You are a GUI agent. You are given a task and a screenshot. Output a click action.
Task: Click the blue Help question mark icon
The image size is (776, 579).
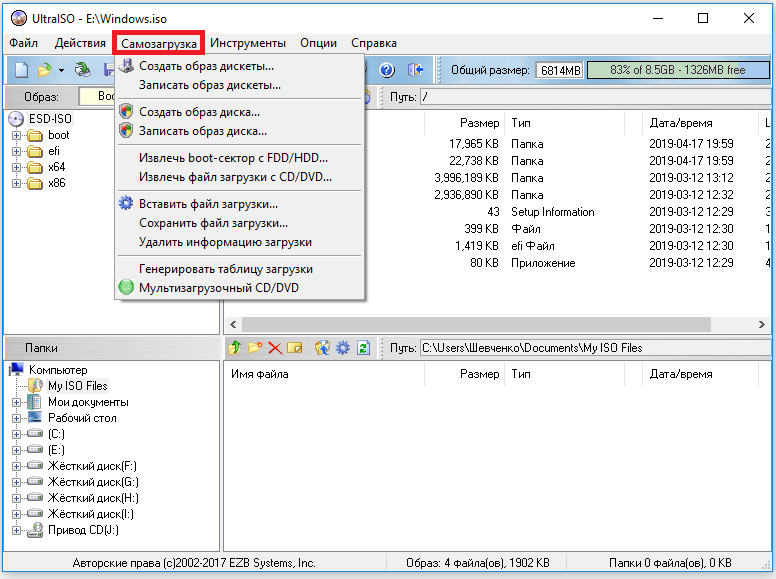pyautogui.click(x=387, y=70)
